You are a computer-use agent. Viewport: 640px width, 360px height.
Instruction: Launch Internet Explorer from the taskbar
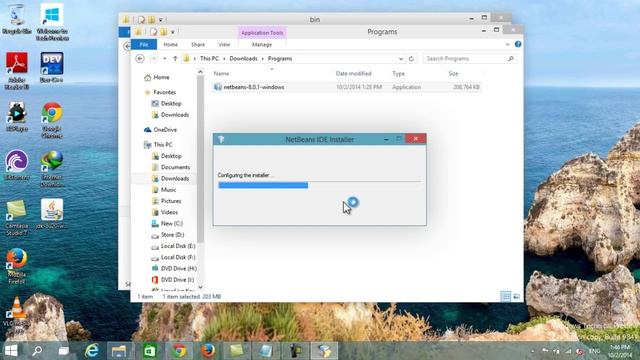pos(92,351)
